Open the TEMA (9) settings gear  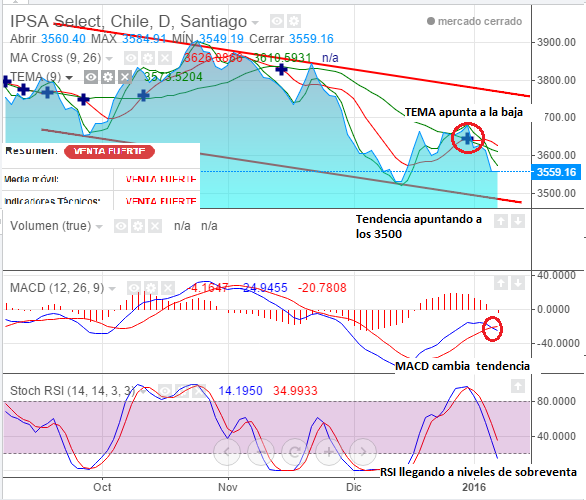tap(108, 77)
